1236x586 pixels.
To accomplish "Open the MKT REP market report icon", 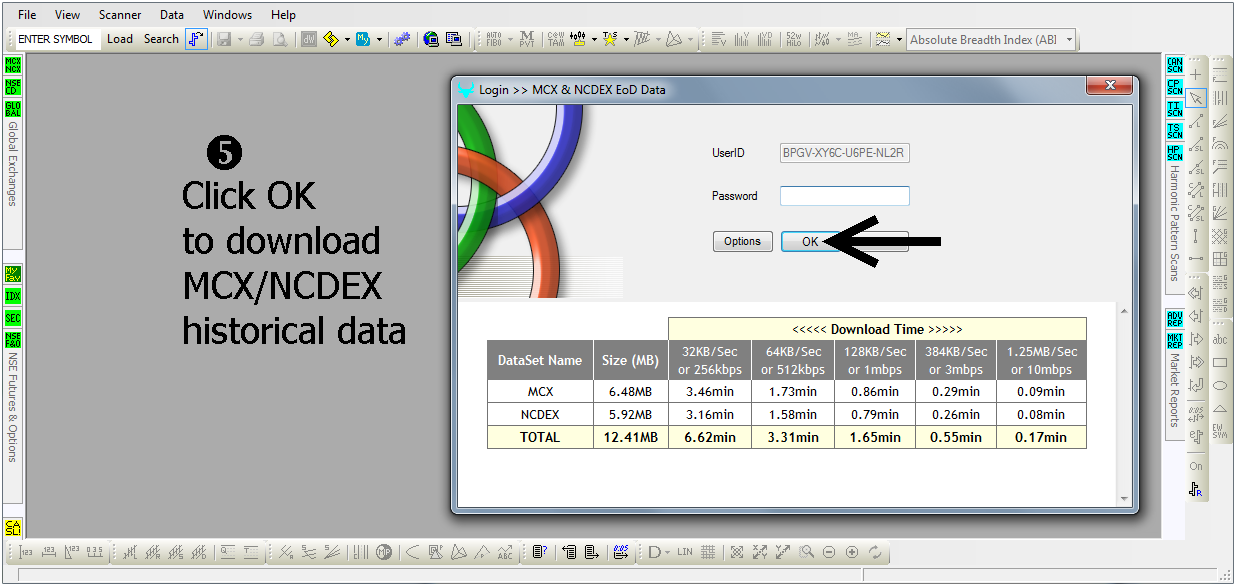I will point(1175,341).
